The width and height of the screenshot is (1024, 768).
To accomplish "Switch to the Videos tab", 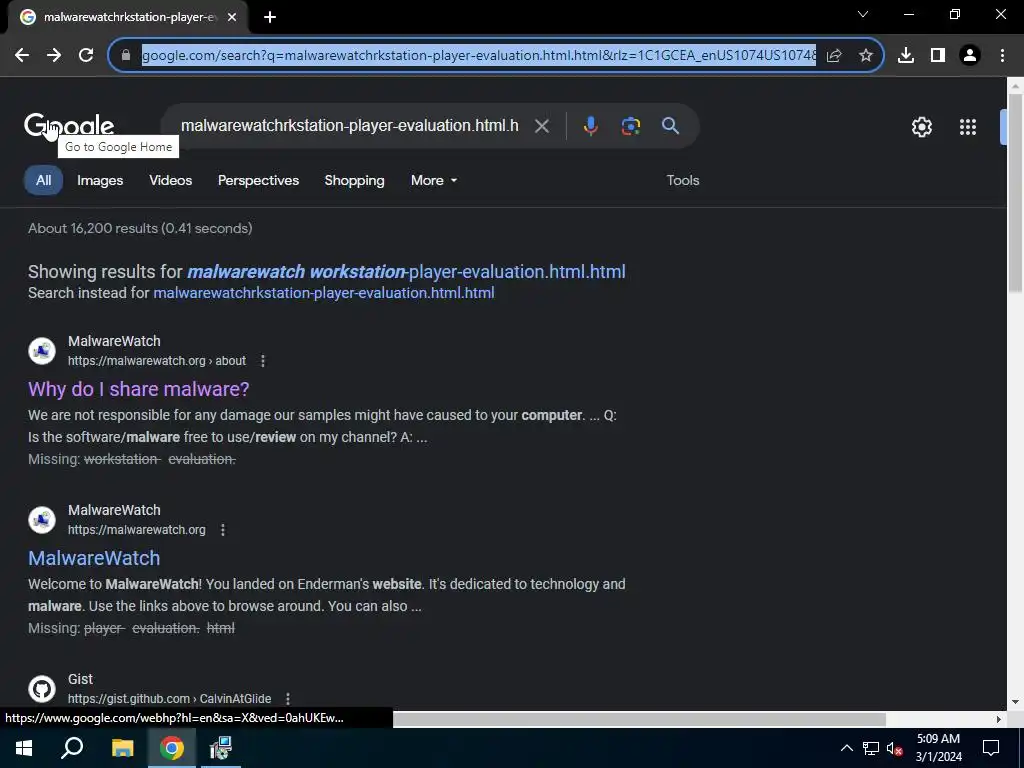I will pyautogui.click(x=170, y=180).
